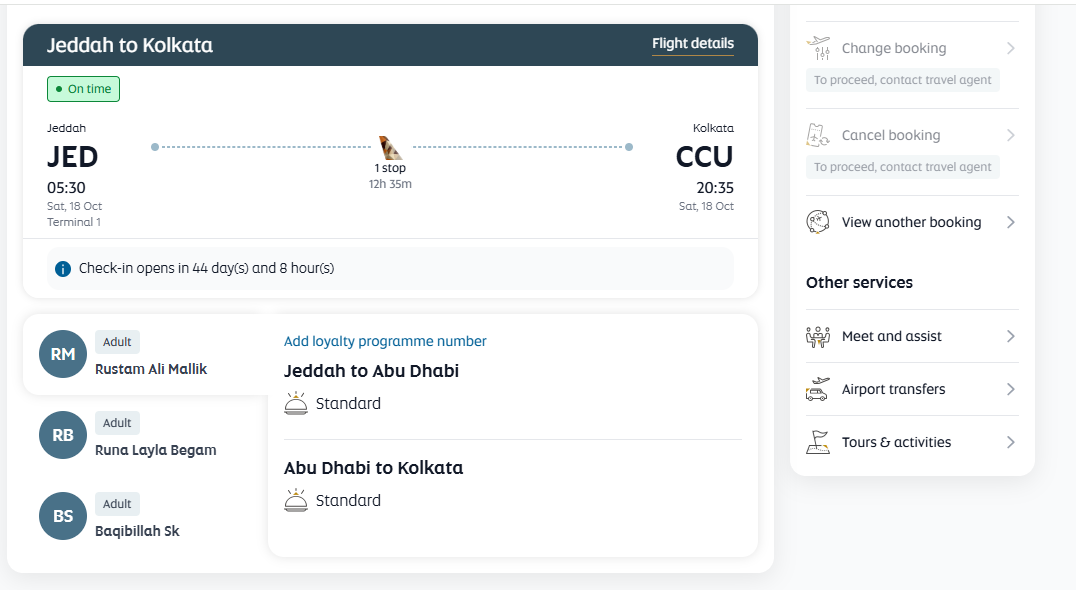Open the Tours & activities chevron arrow
This screenshot has width=1076, height=590.
pos(1011,442)
